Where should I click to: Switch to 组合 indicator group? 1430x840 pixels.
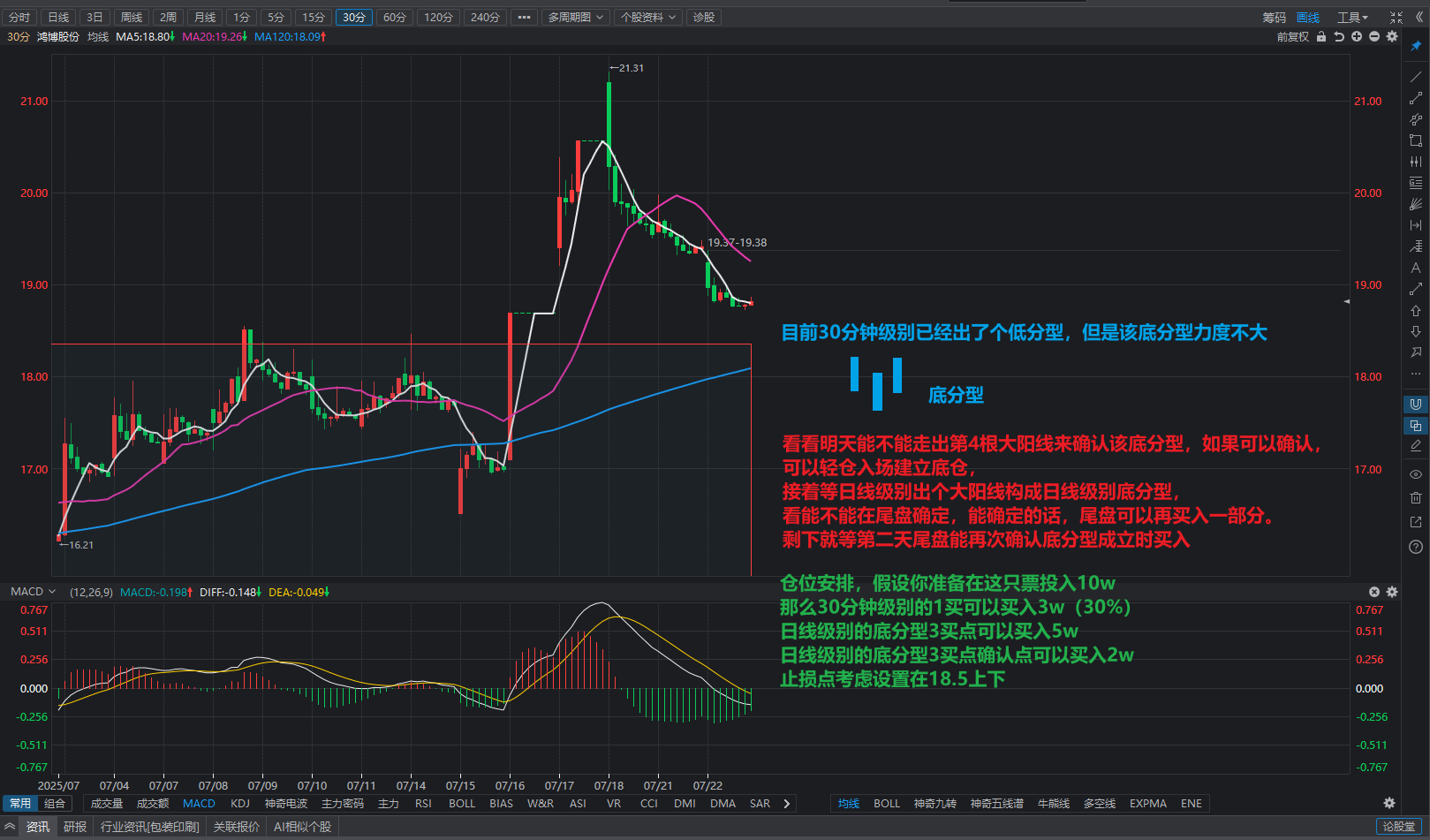click(55, 804)
